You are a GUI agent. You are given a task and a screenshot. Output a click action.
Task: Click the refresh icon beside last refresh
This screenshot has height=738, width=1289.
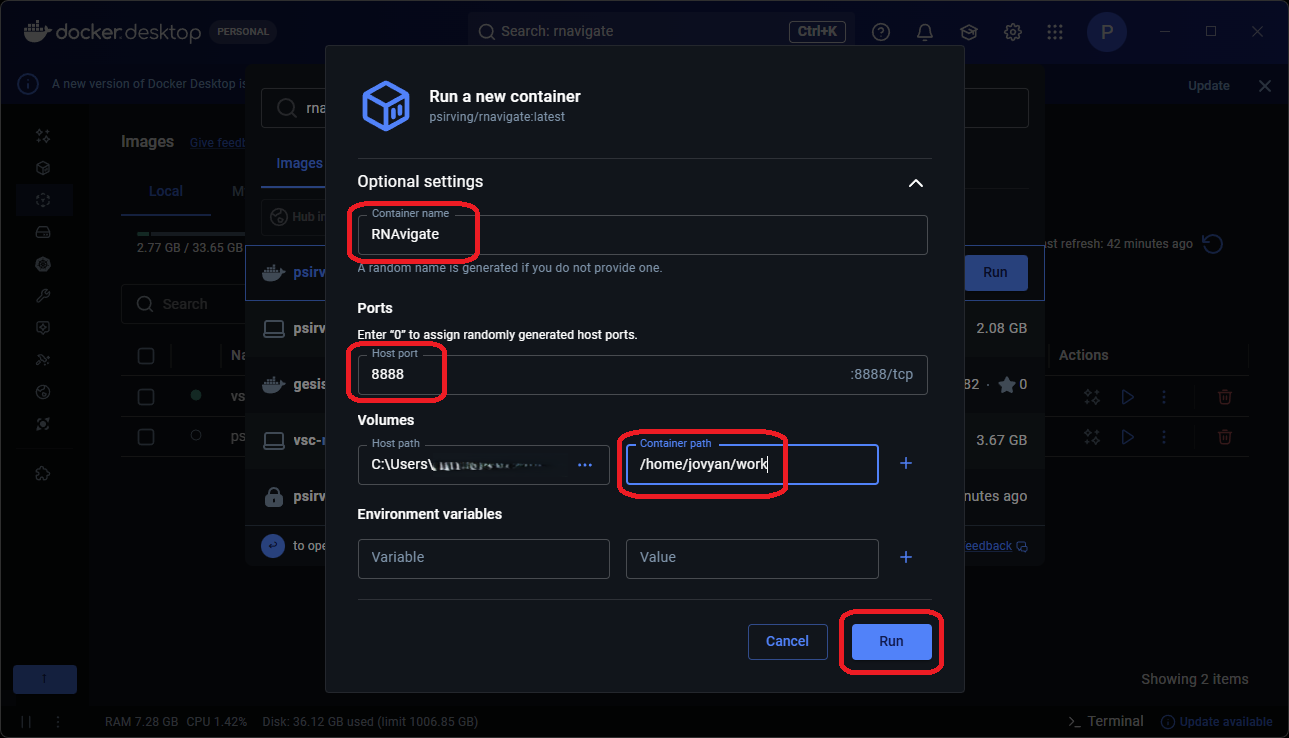coord(1213,244)
